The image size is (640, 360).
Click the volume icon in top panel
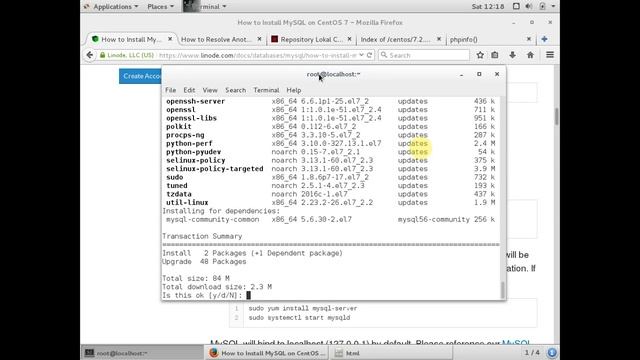[x=529, y=7]
